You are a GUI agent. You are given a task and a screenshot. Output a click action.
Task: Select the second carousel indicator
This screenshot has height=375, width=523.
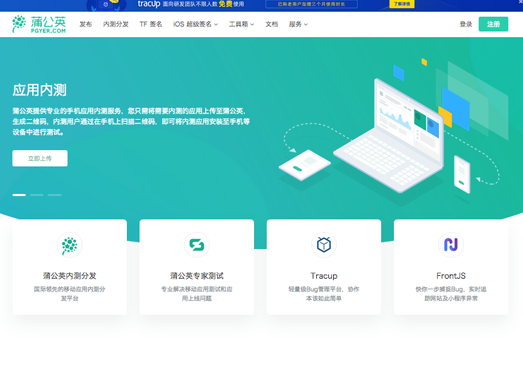37,195
